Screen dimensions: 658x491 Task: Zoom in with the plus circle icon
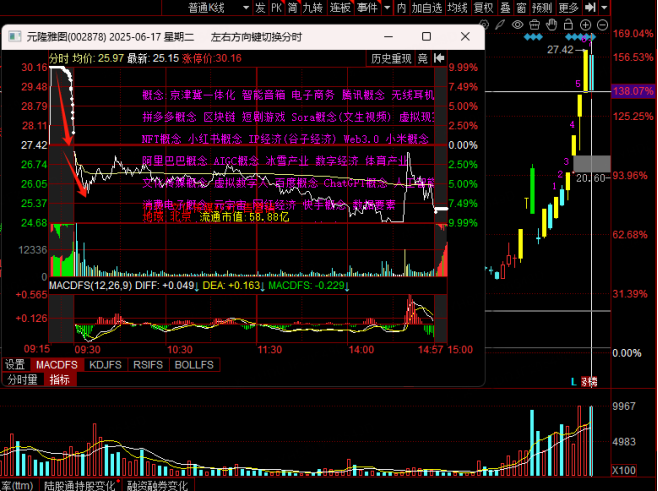[585, 25]
